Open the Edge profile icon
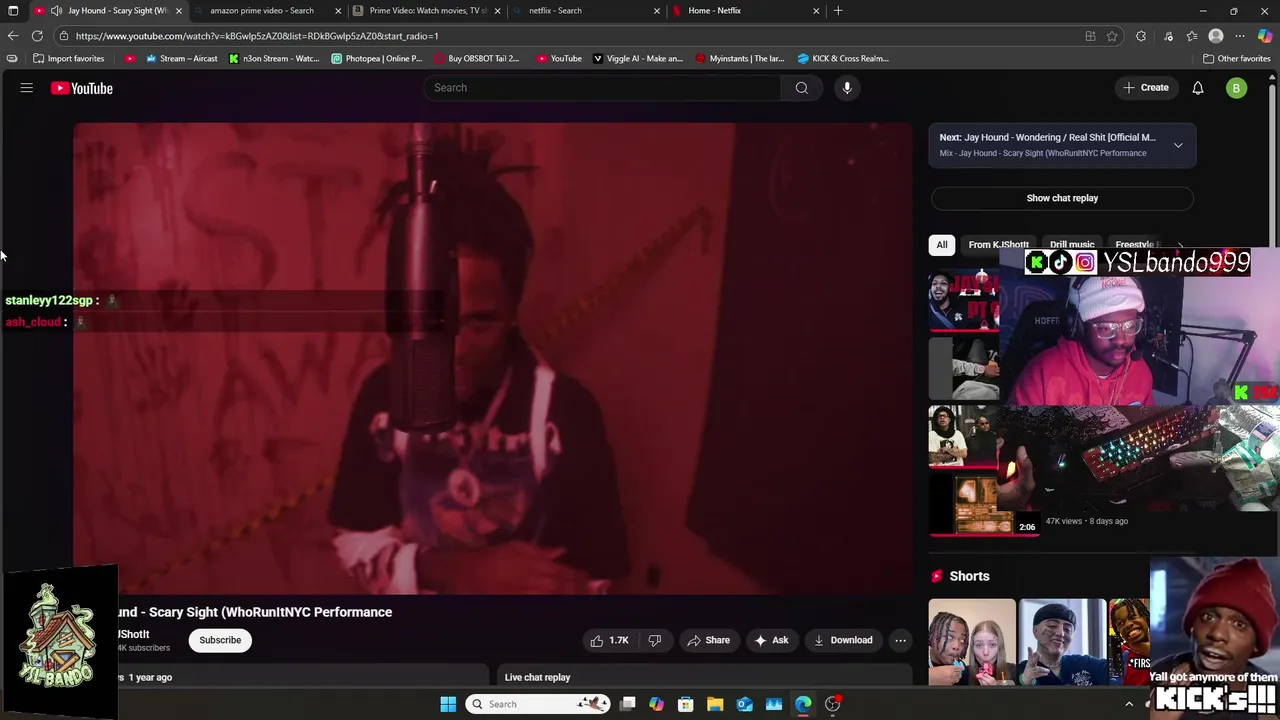Image resolution: width=1280 pixels, height=720 pixels. 1216,36
